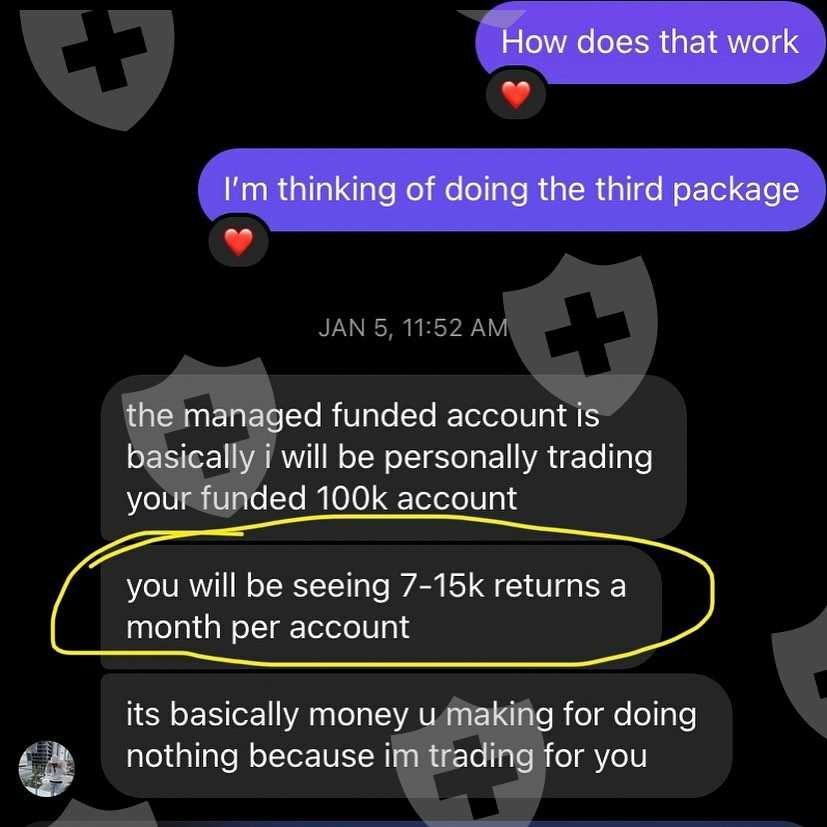Image resolution: width=827 pixels, height=827 pixels.
Task: Click the JAN 5, 11:52 AM timestamp
Action: pyautogui.click(x=412, y=328)
